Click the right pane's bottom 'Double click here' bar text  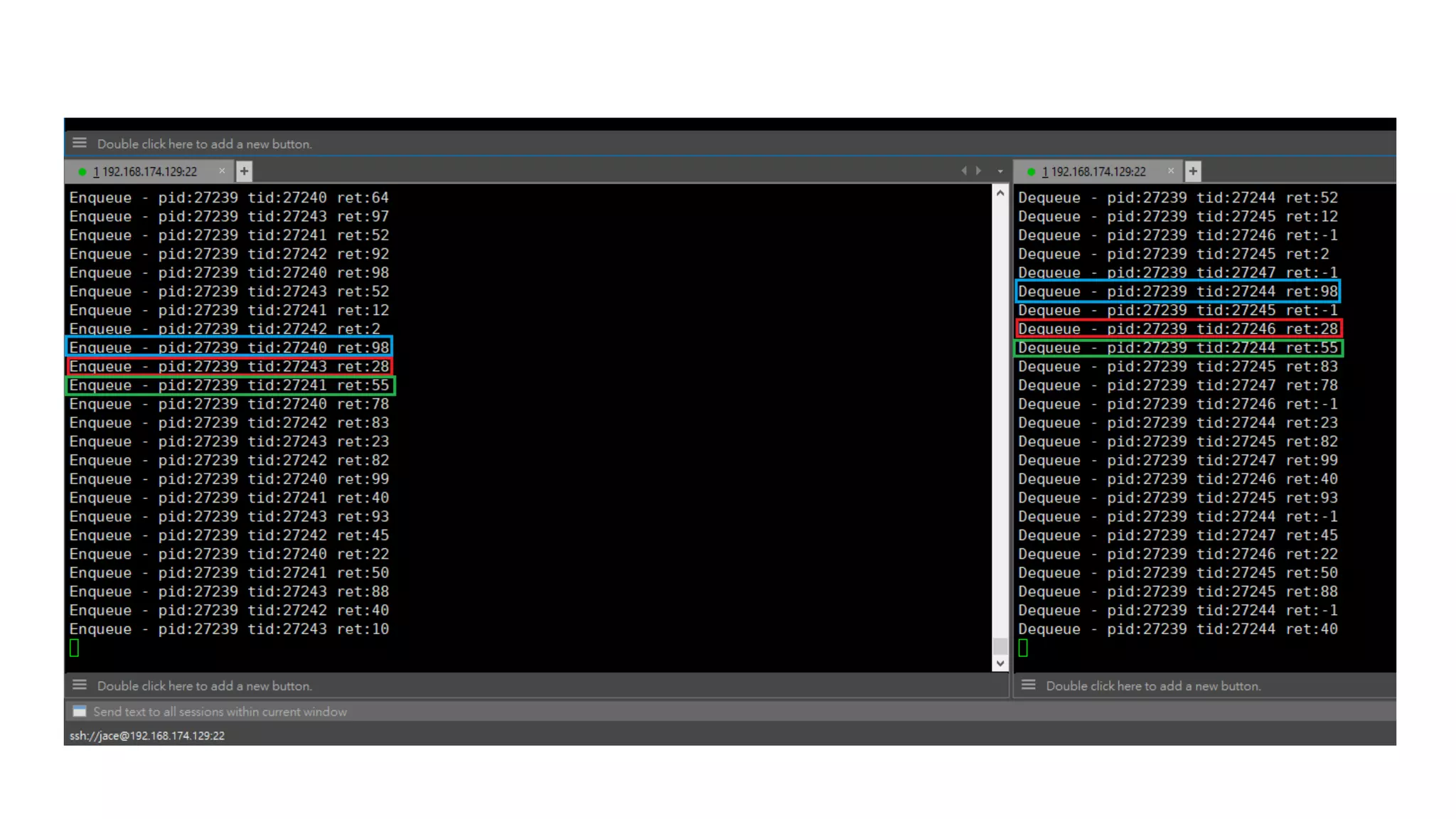pyautogui.click(x=1153, y=686)
